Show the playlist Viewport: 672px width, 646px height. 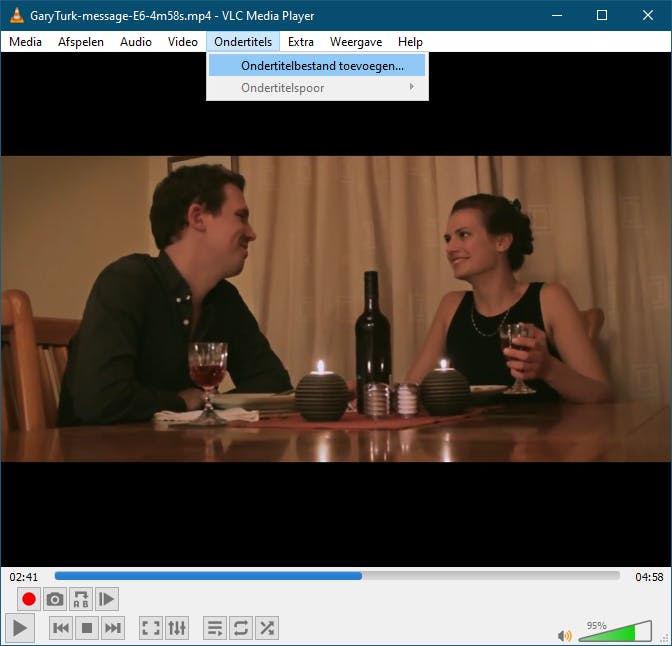pyautogui.click(x=215, y=628)
